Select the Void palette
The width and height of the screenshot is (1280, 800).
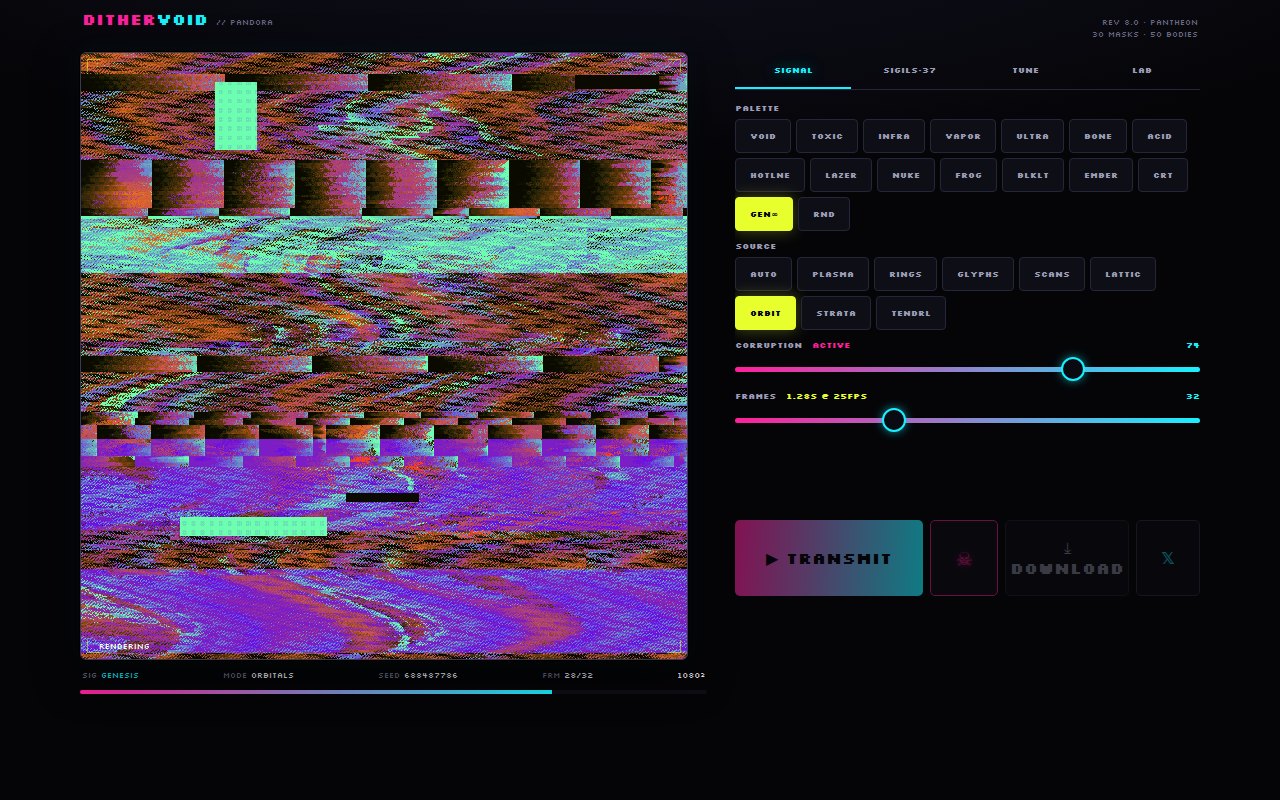[x=763, y=136]
